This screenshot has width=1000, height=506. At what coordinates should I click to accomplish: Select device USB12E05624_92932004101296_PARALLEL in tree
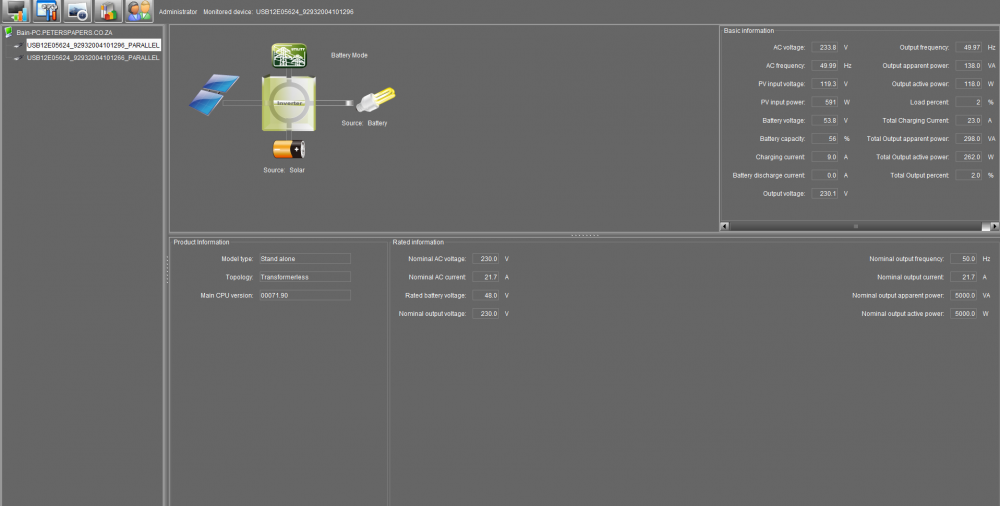click(x=93, y=45)
